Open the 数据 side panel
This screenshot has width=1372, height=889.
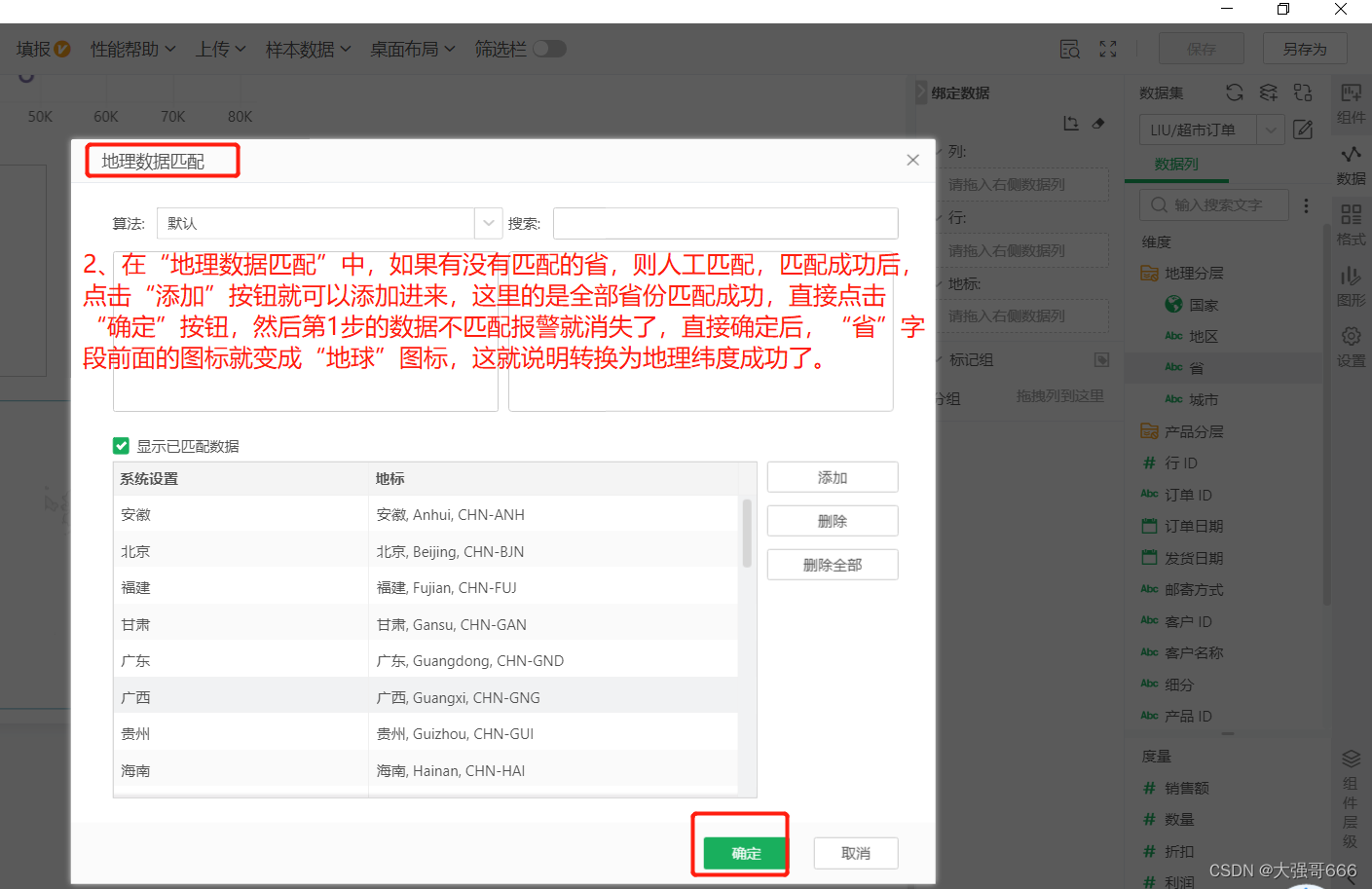pyautogui.click(x=1351, y=165)
